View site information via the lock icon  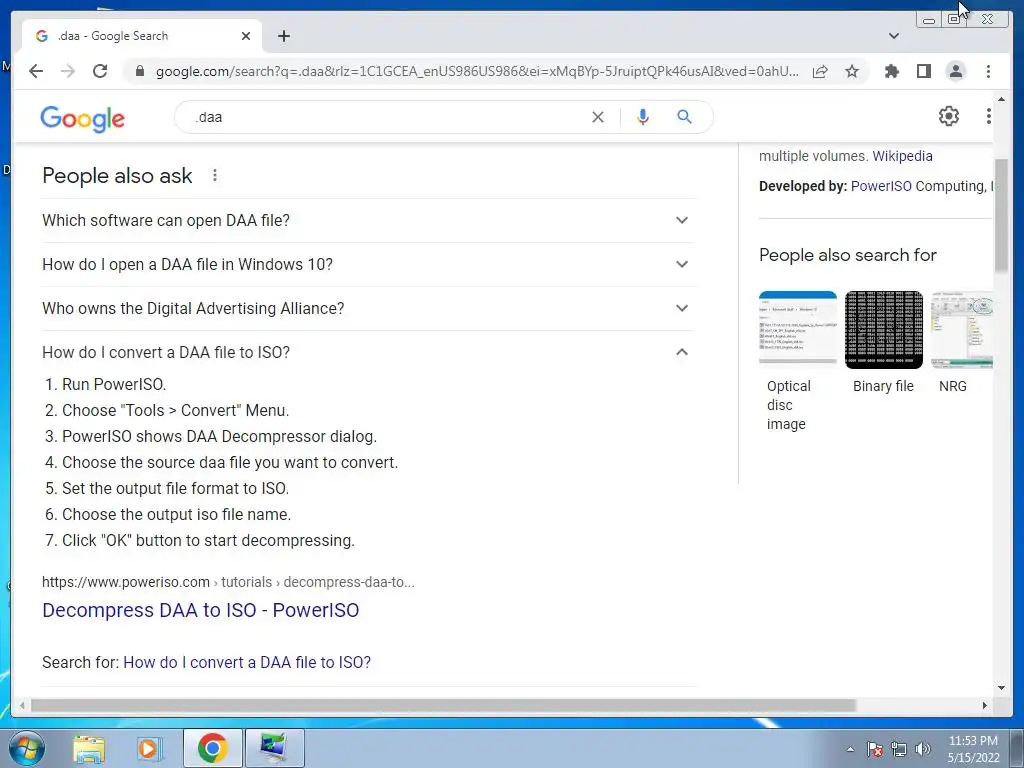(x=139, y=71)
